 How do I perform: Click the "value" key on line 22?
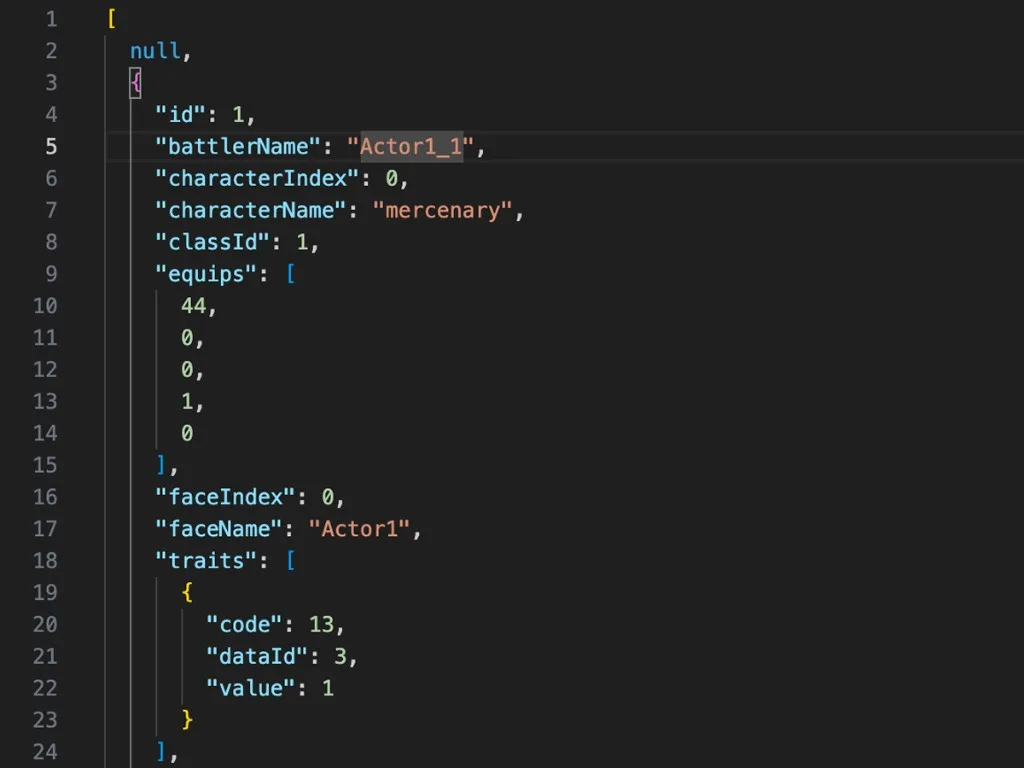pyautogui.click(x=251, y=688)
